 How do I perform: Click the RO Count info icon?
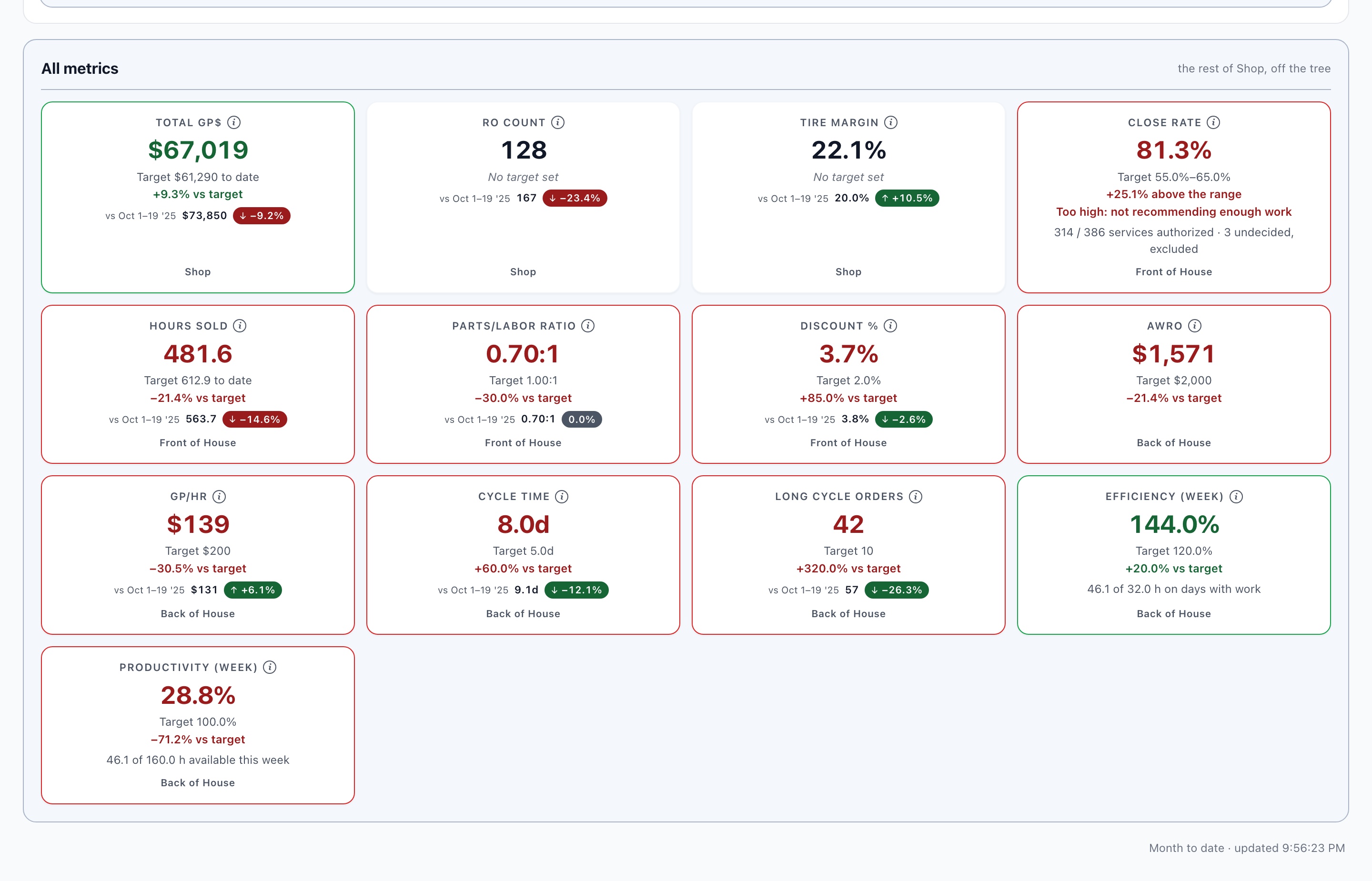tap(558, 122)
